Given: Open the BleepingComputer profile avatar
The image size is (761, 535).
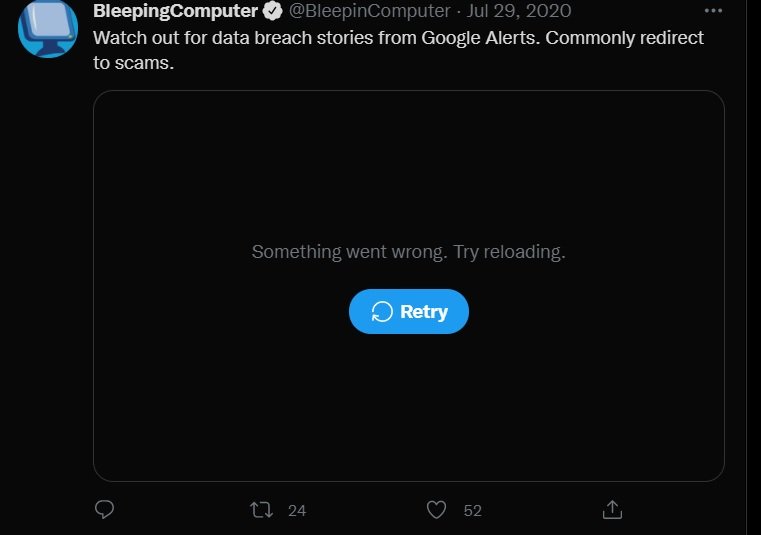Looking at the screenshot, I should [x=48, y=28].
